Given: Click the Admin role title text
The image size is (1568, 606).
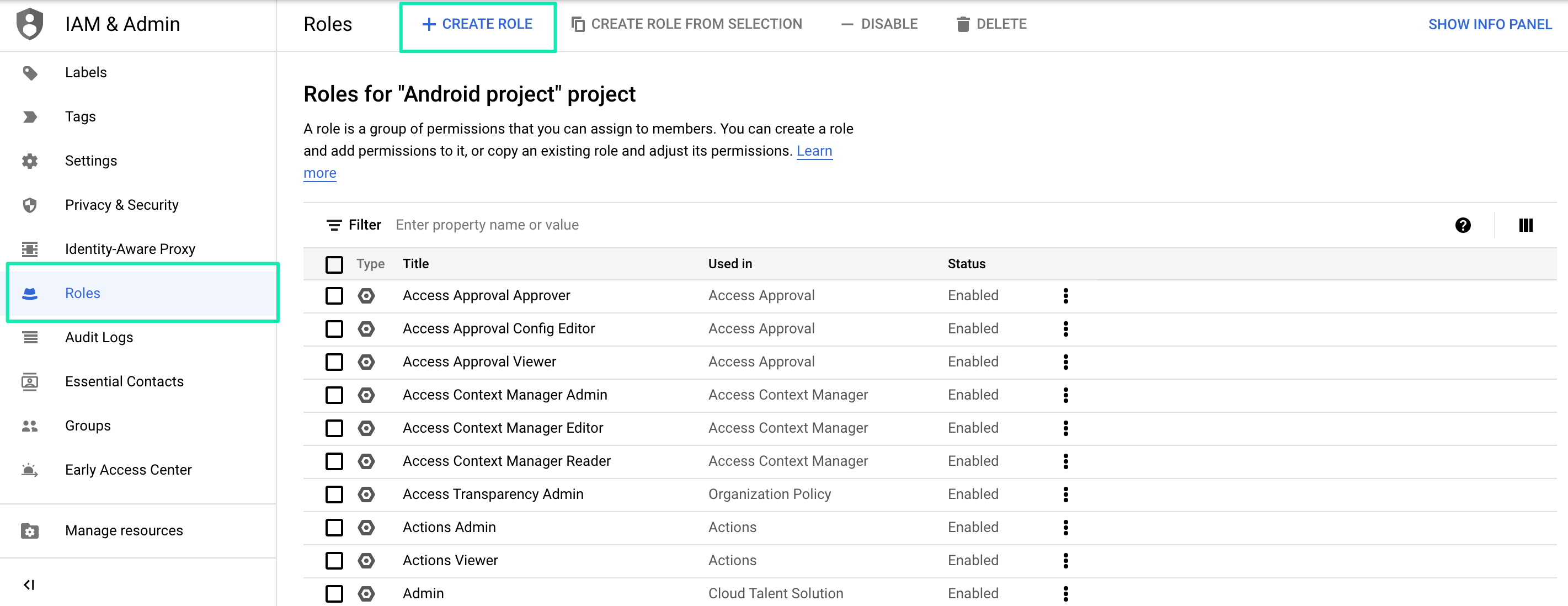Looking at the screenshot, I should pos(423,594).
